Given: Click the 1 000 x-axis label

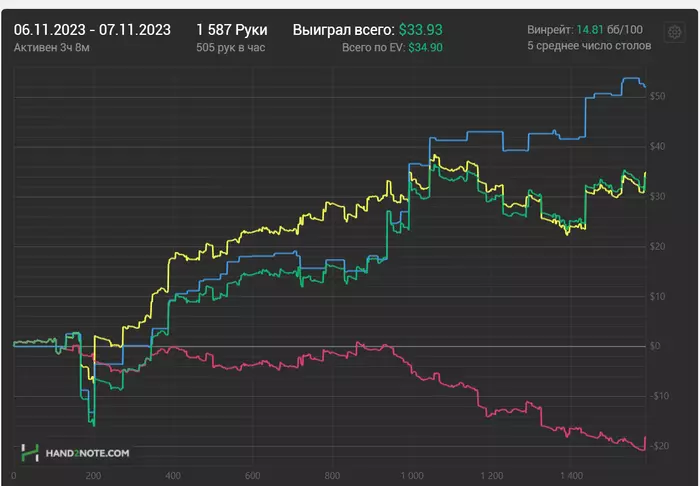Looking at the screenshot, I should pyautogui.click(x=410, y=476).
